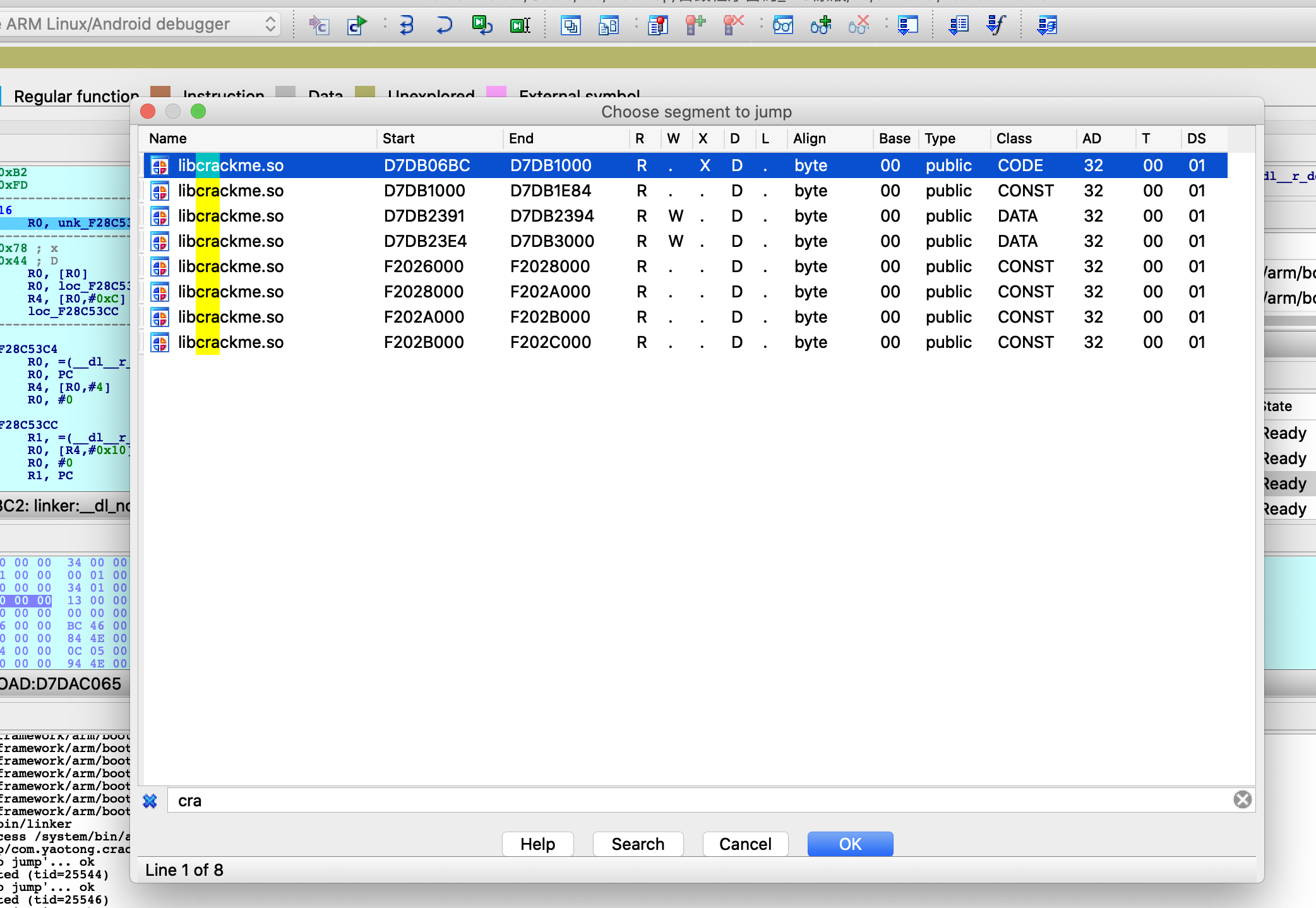Click the pink External symbol color swatch
This screenshot has height=908, width=1316.
click(496, 92)
